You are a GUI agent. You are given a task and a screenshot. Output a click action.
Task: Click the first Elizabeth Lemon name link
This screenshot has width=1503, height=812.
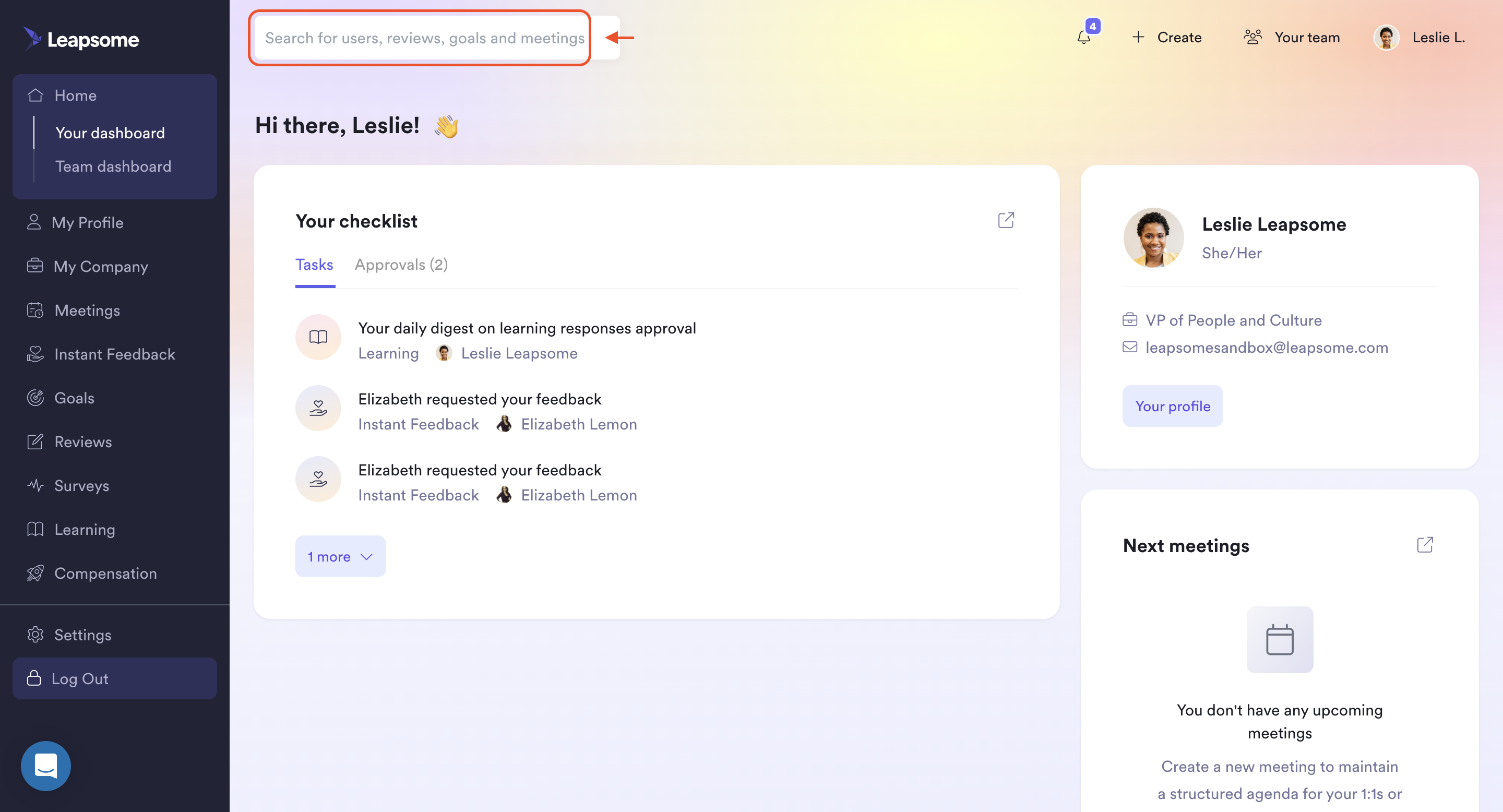pos(579,424)
